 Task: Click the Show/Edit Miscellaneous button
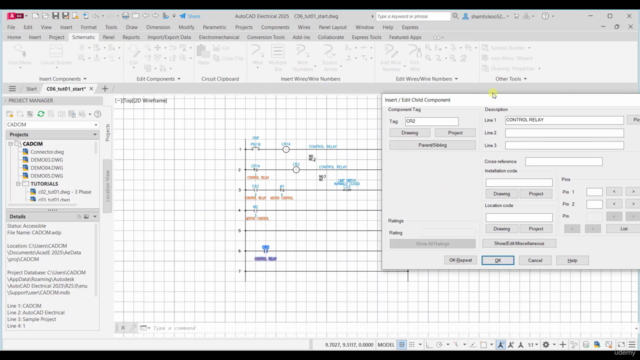(x=519, y=243)
